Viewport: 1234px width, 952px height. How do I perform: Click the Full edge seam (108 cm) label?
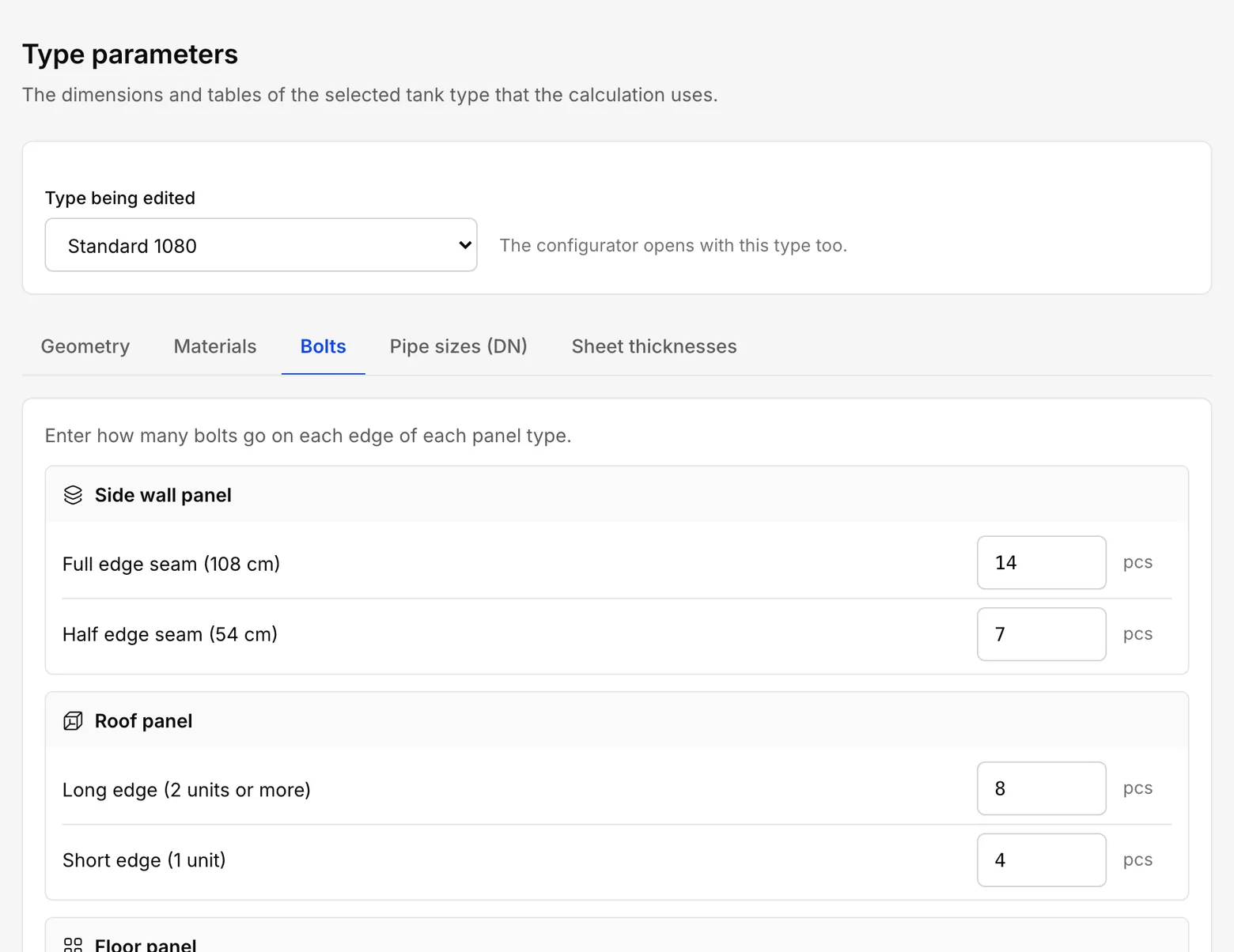click(x=171, y=564)
